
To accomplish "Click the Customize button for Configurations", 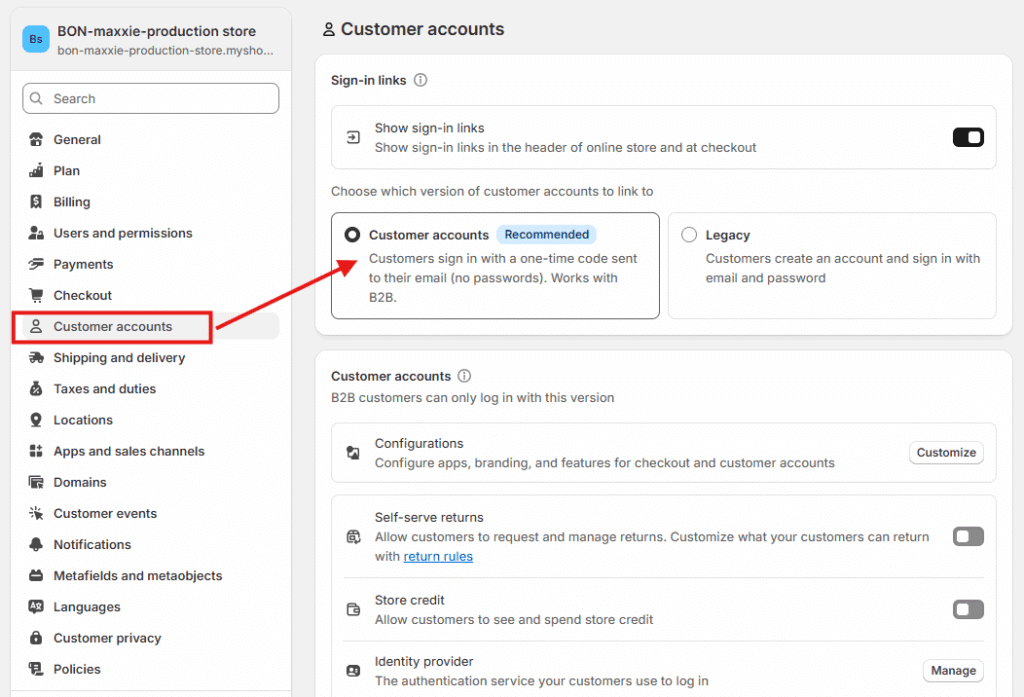I will (x=945, y=452).
